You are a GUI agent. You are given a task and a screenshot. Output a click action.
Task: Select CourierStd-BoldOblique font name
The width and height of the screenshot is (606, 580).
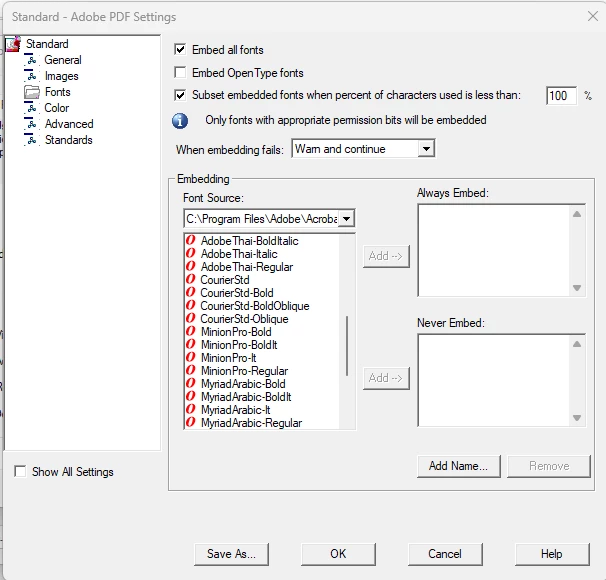255,306
